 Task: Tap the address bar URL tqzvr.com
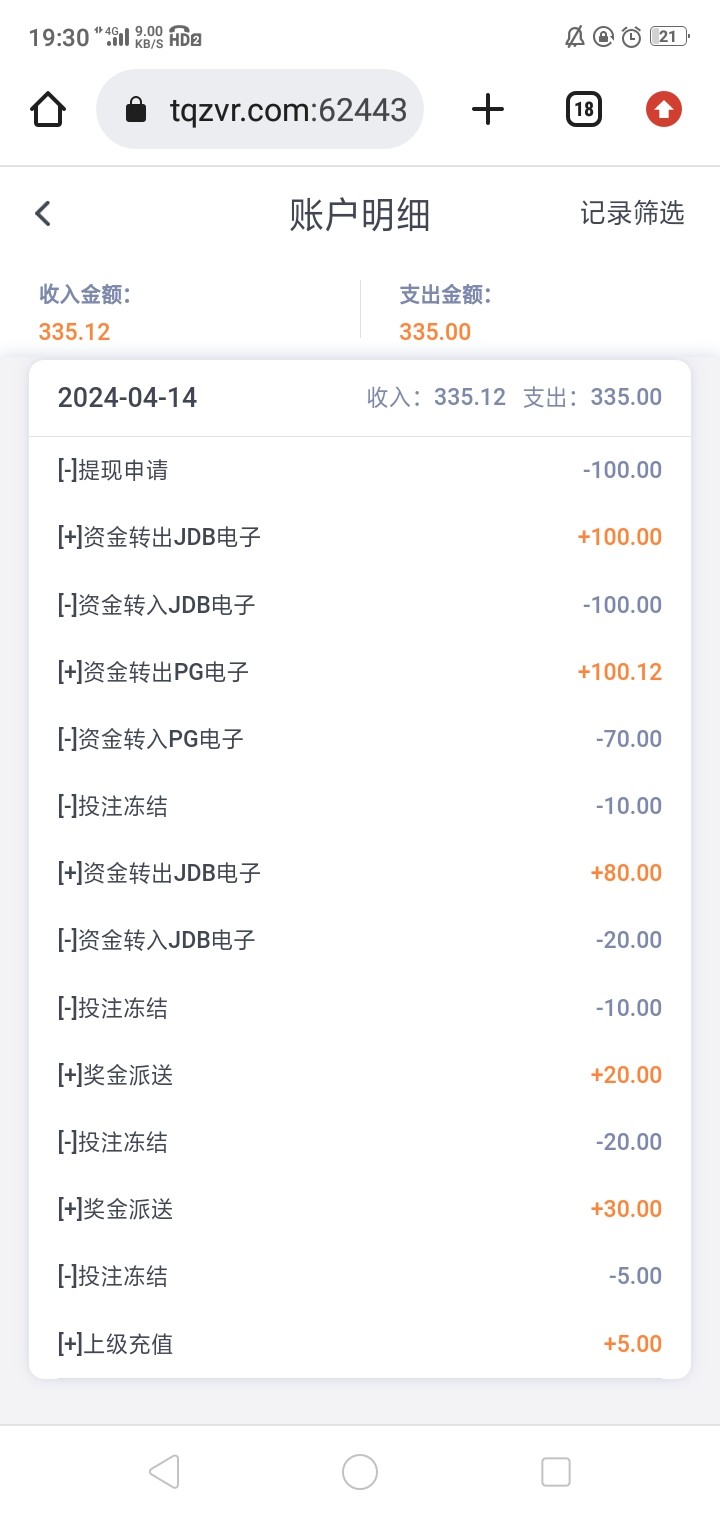coord(288,109)
